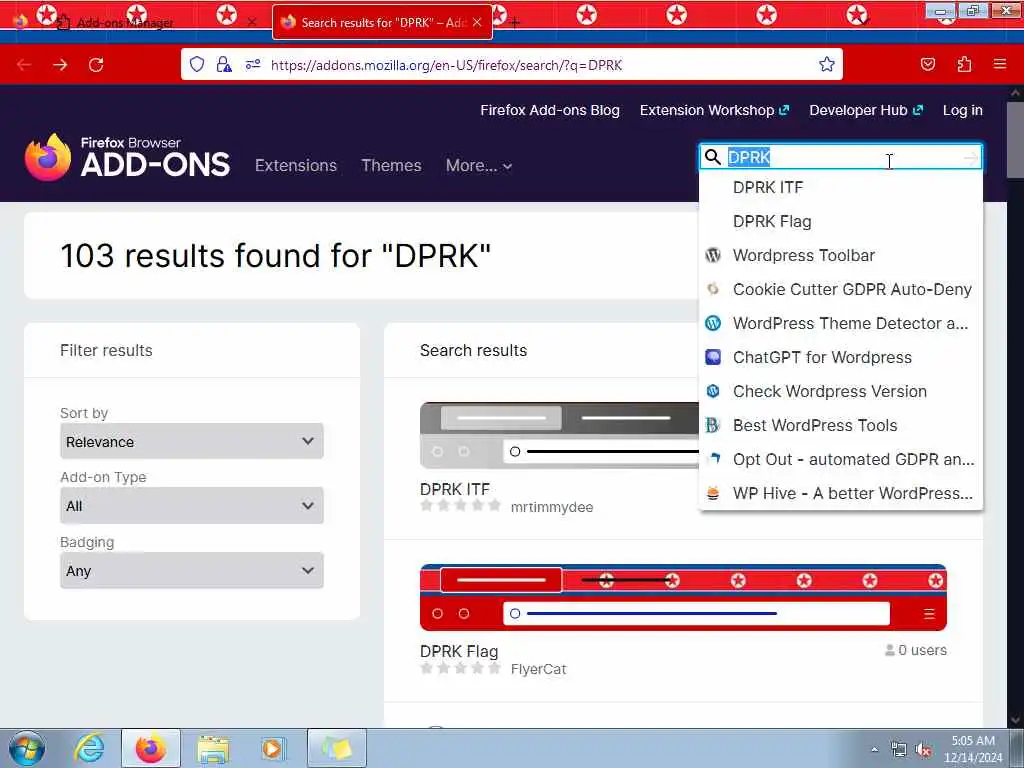The image size is (1024, 768).
Task: Open DPRK ITF result title
Action: pos(455,489)
